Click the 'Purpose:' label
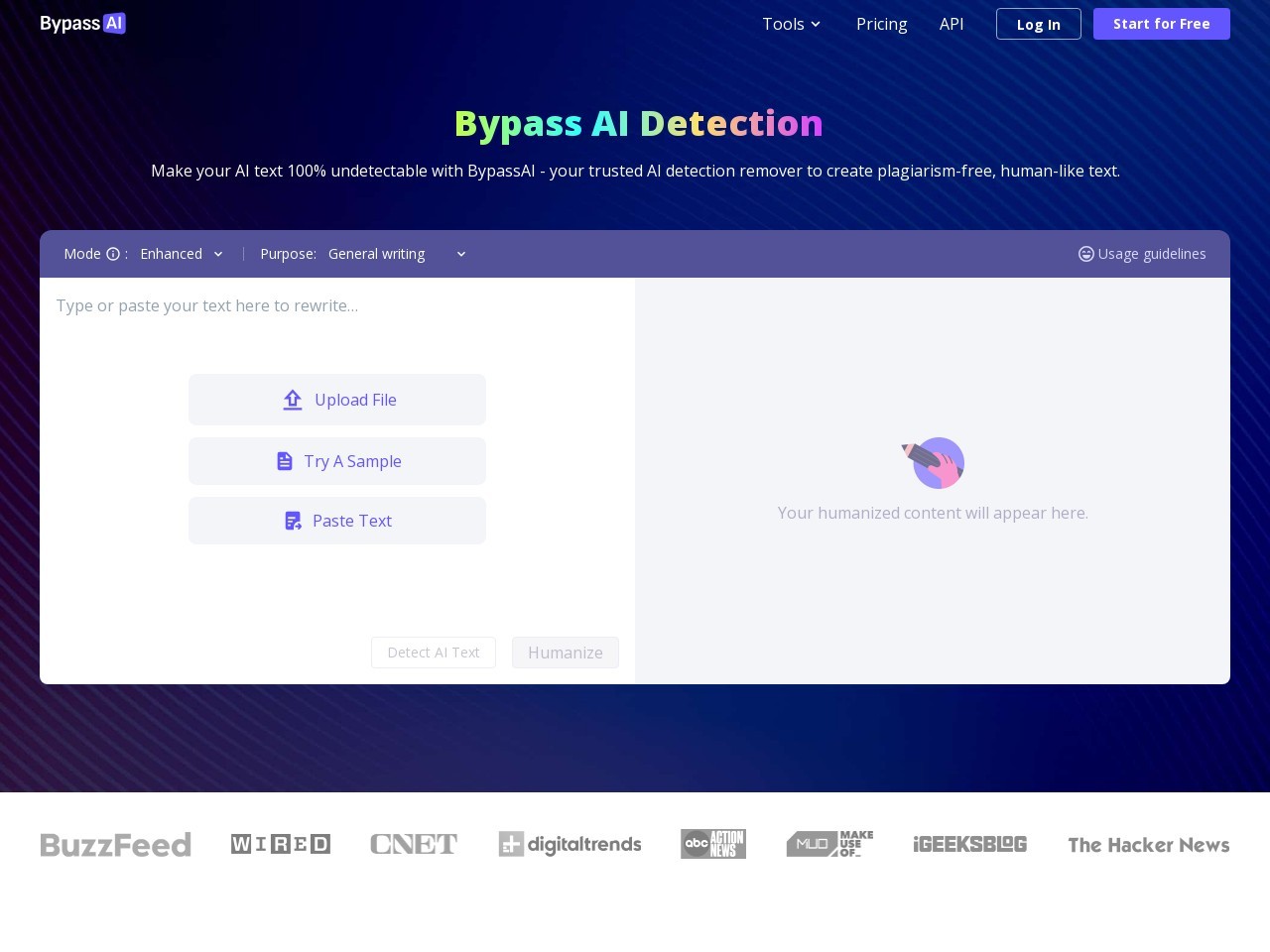Screen dimensions: 1270x952 (x=288, y=254)
